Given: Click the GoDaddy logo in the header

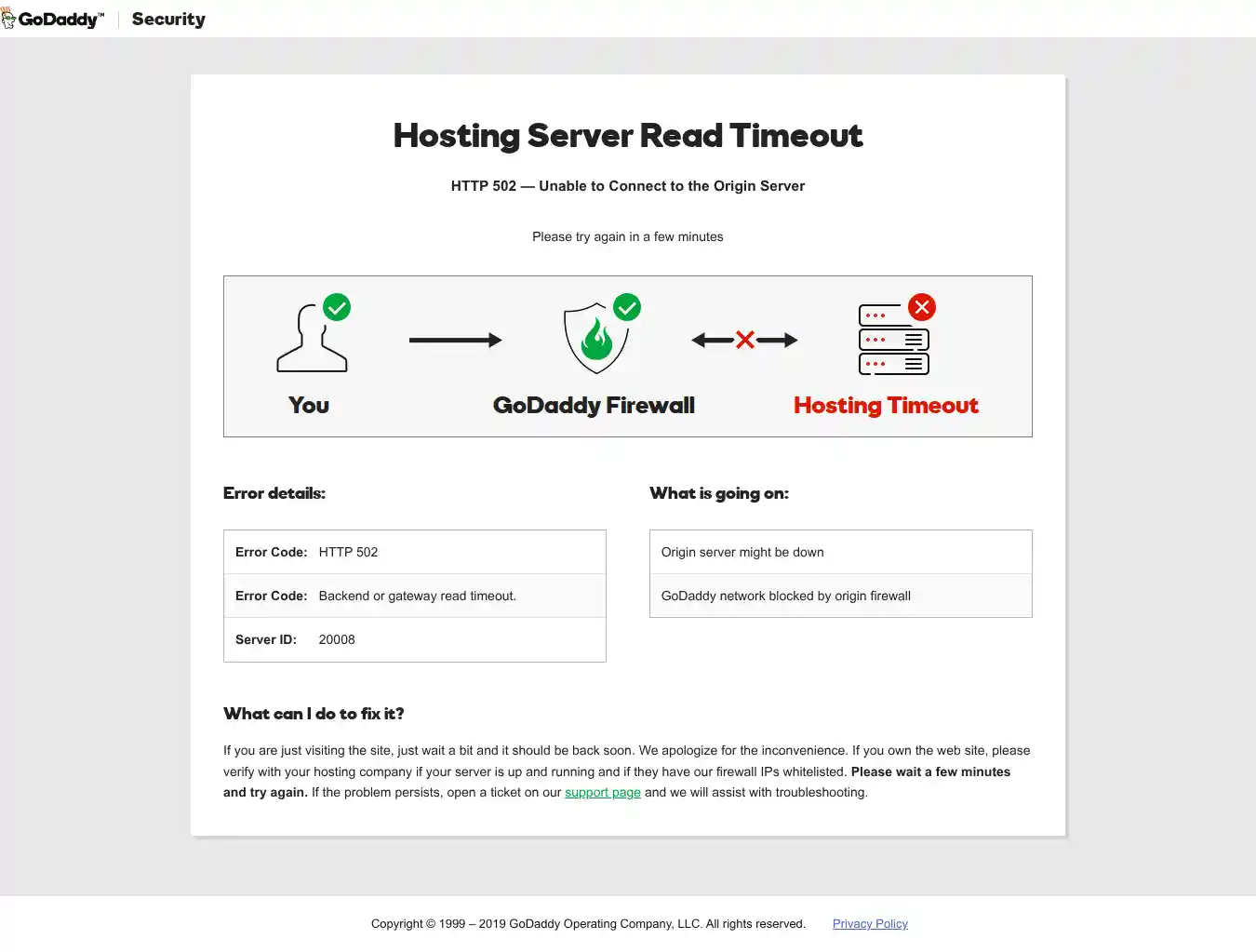Looking at the screenshot, I should coord(53,19).
